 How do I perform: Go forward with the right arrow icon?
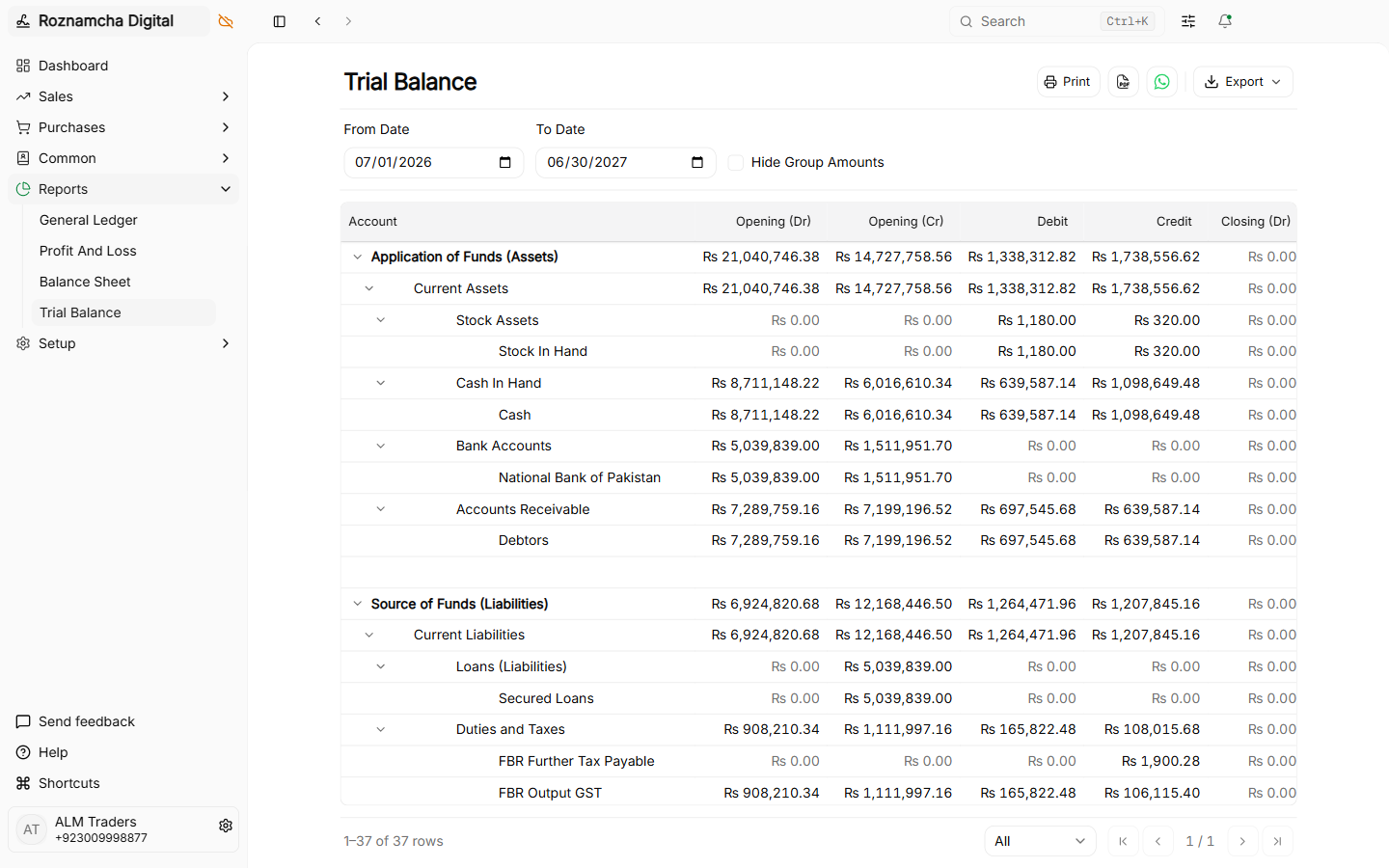tap(348, 21)
